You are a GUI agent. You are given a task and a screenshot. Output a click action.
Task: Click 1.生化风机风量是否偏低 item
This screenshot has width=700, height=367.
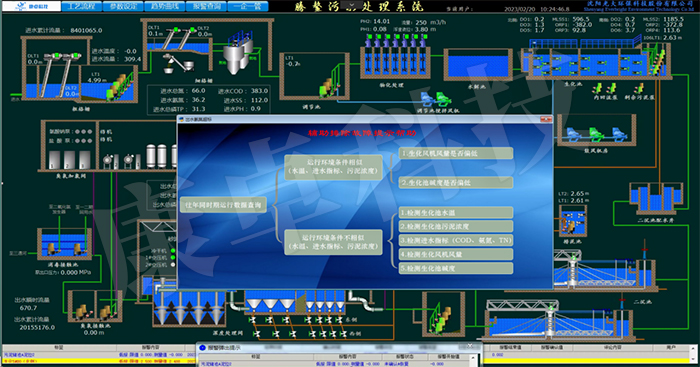456,153
